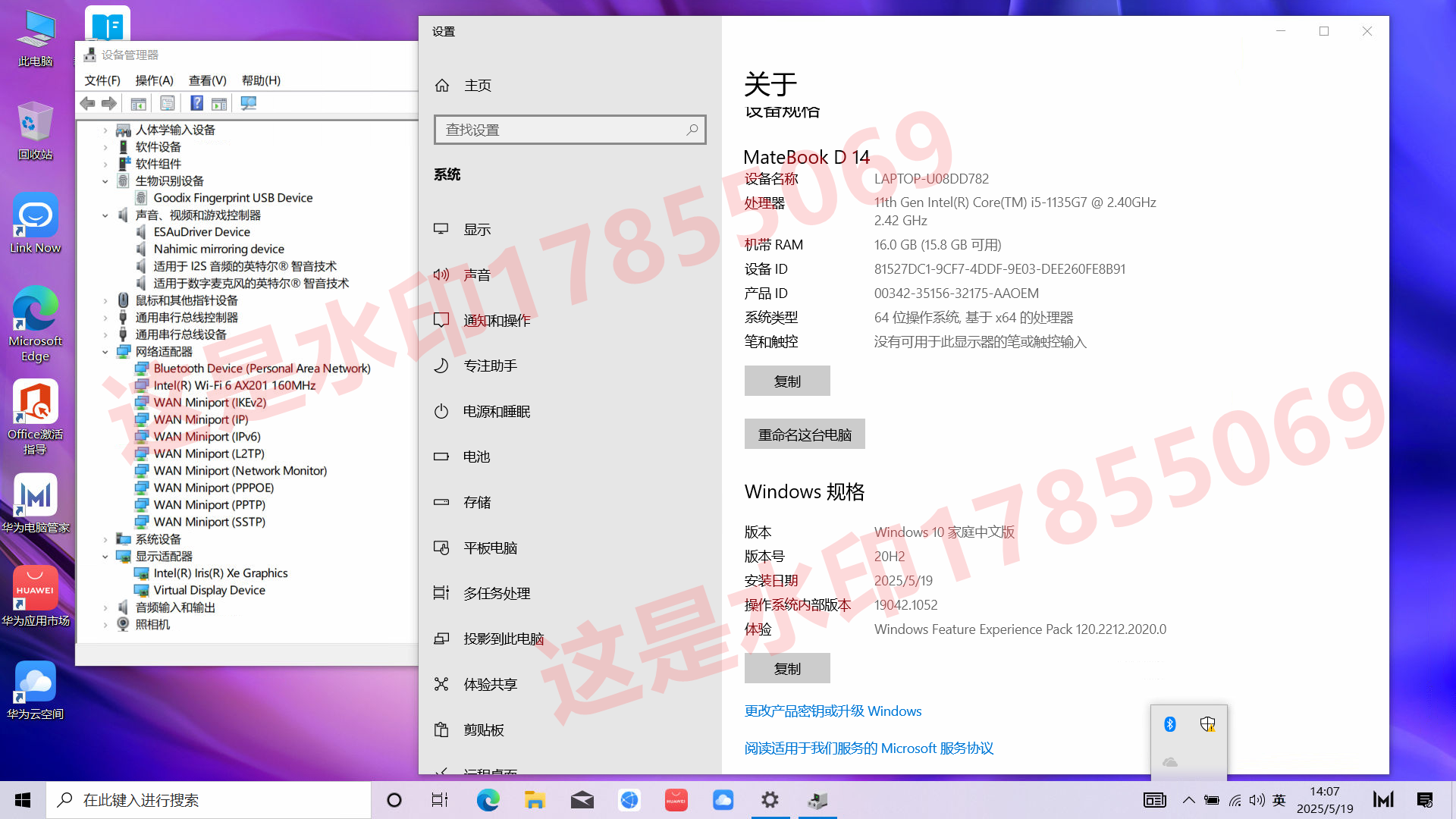Open the Settings Home (主页) icon
Viewport: 1456px width, 819px height.
[442, 86]
